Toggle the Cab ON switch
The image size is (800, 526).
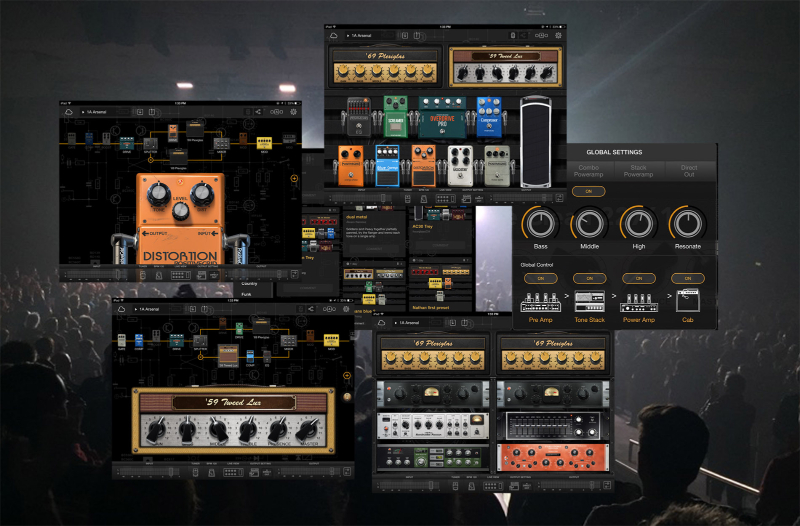(687, 279)
